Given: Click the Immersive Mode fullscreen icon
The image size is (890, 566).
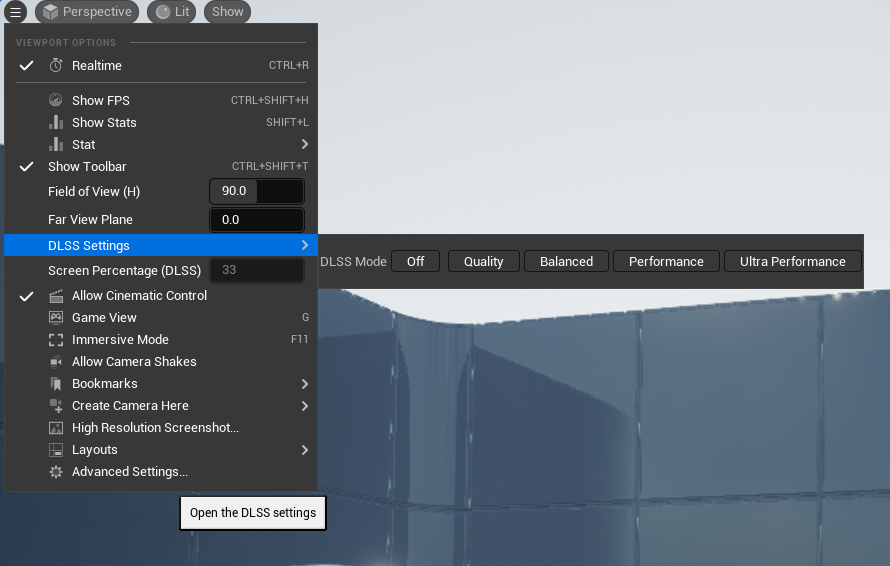Looking at the screenshot, I should coord(56,339).
